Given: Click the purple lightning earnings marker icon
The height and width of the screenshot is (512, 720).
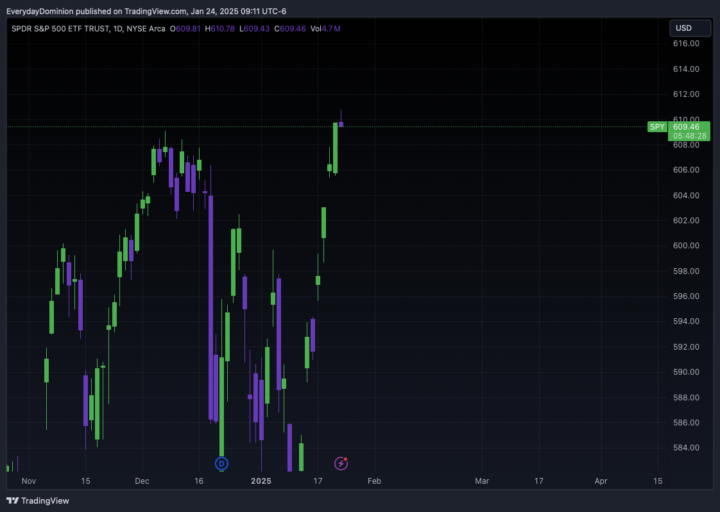Looking at the screenshot, I should (x=341, y=463).
